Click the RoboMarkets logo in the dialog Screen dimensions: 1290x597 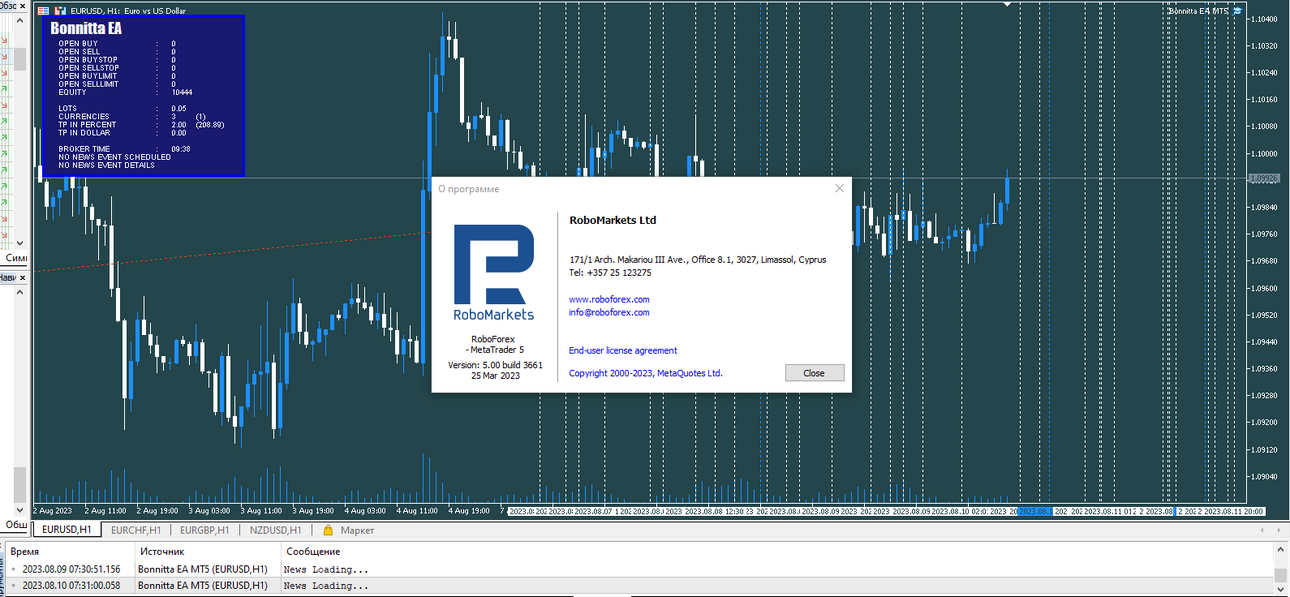(493, 272)
